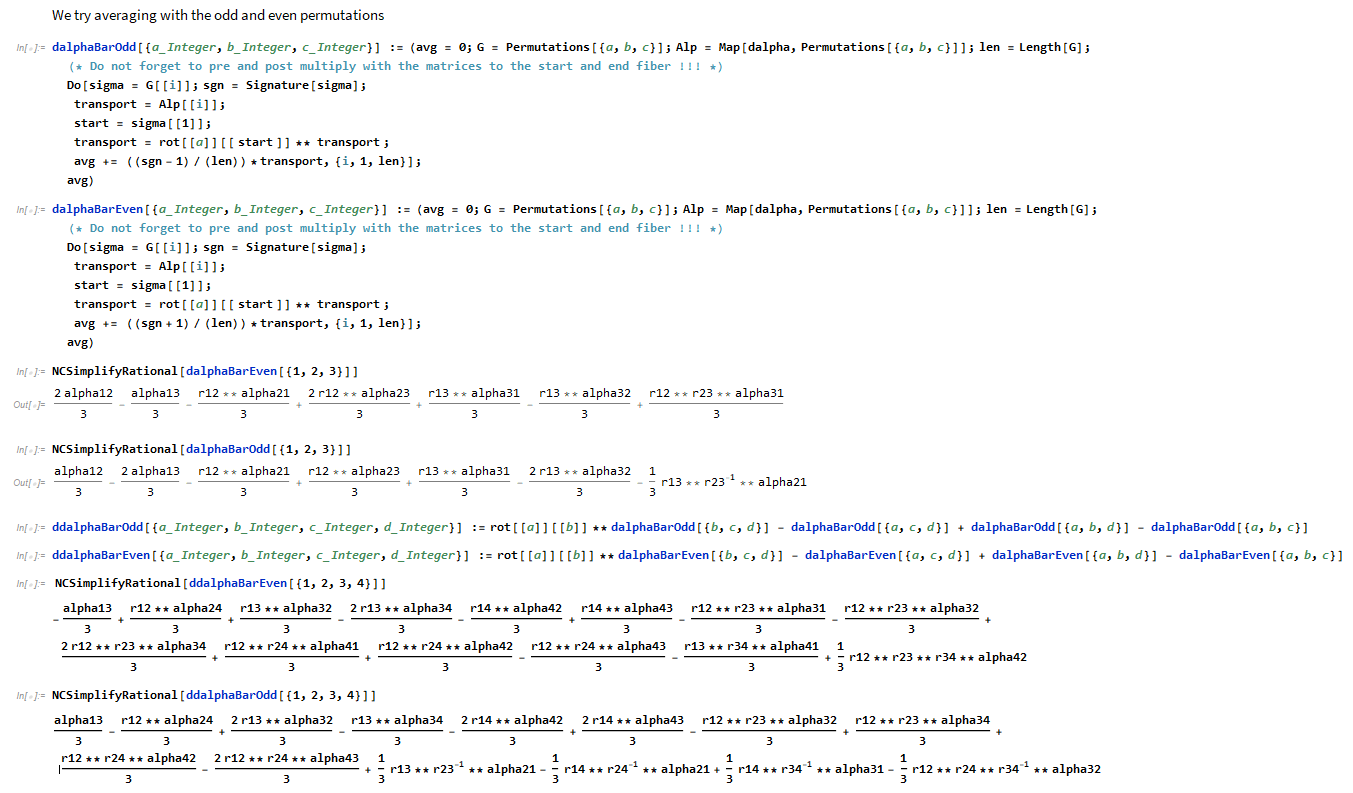Image resolution: width=1353 pixels, height=793 pixels.
Task: Click the text cell about averaging permutations
Action: [x=218, y=15]
